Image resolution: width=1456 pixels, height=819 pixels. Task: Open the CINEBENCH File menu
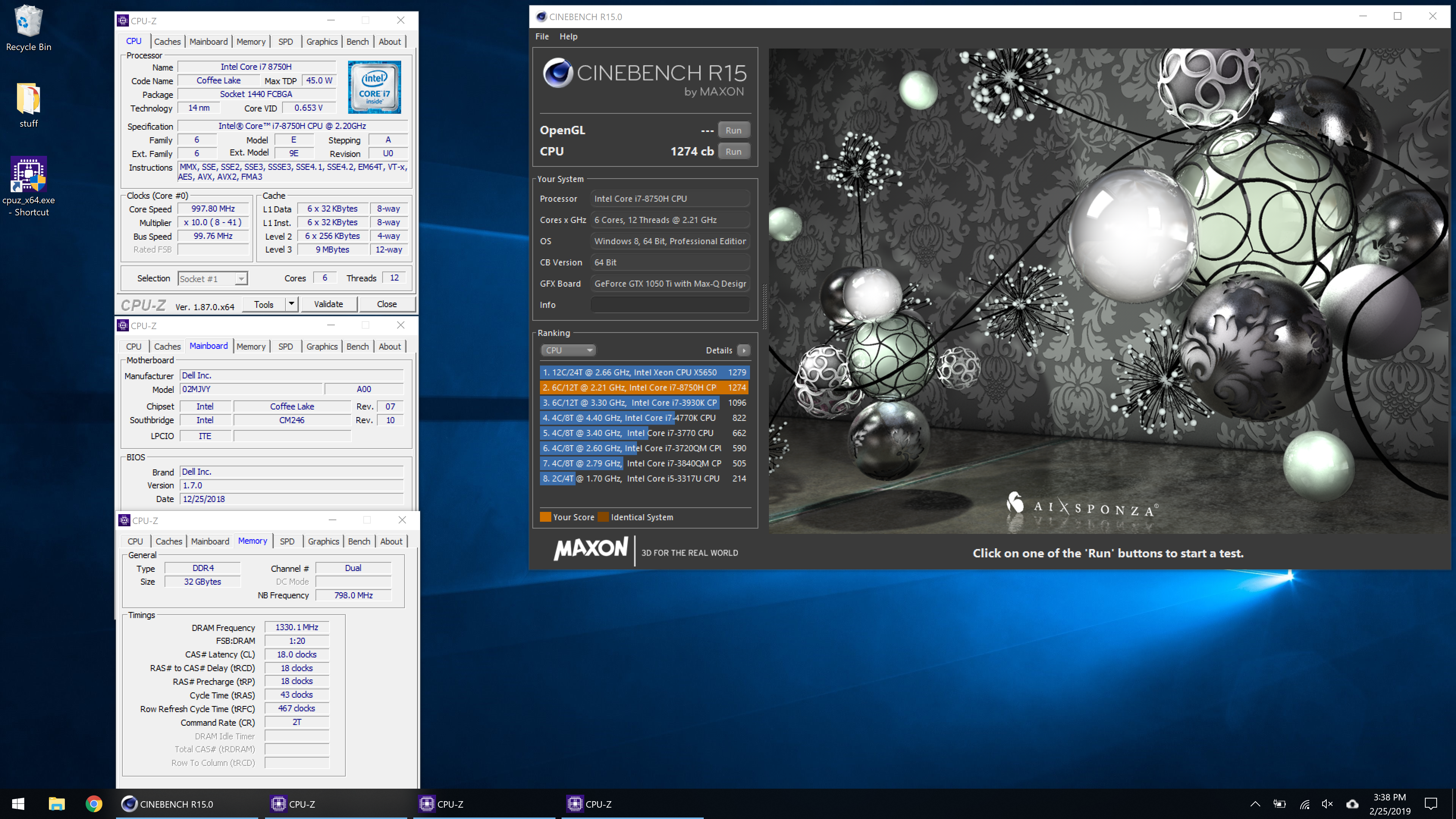point(542,36)
